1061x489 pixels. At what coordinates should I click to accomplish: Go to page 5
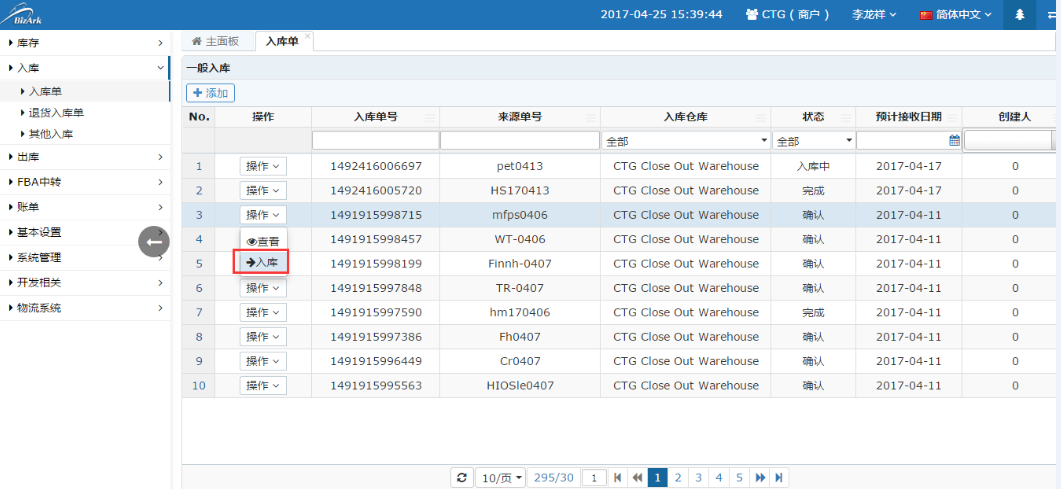[x=740, y=478]
